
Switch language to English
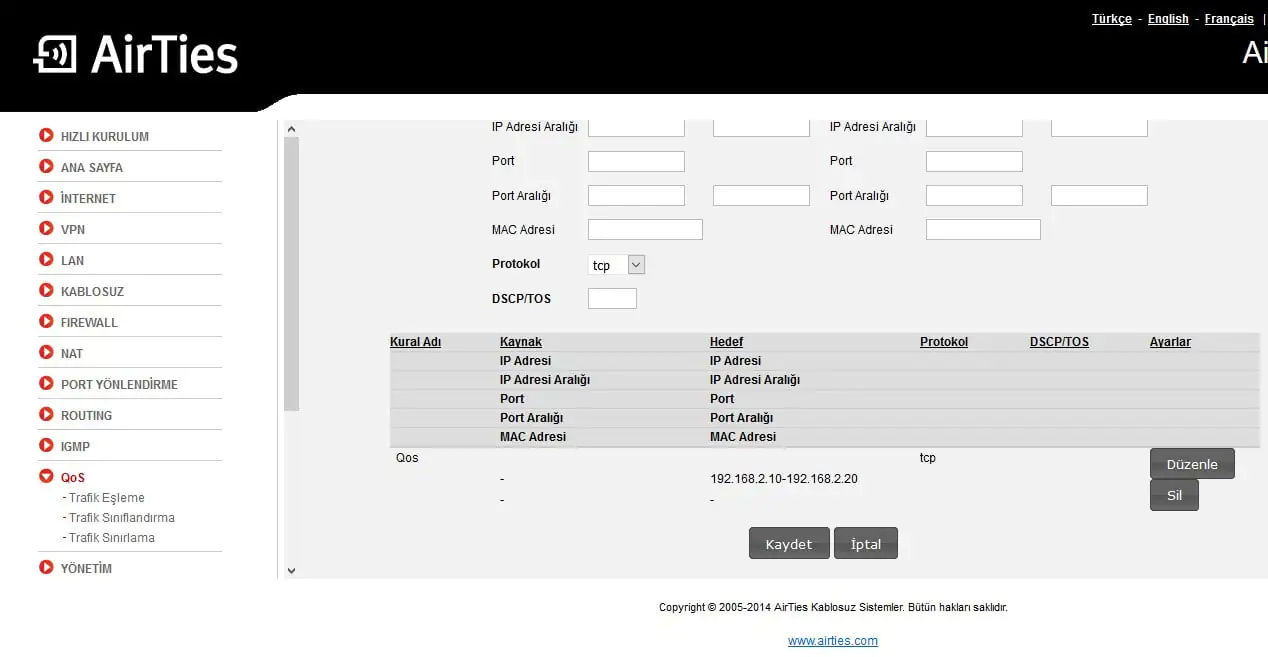(x=1167, y=19)
